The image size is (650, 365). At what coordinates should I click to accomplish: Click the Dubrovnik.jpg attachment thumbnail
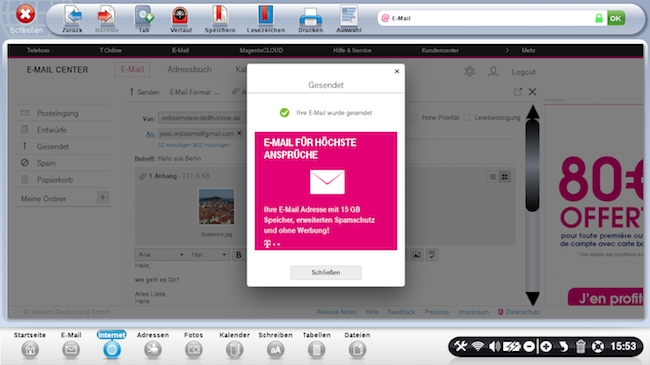[216, 207]
